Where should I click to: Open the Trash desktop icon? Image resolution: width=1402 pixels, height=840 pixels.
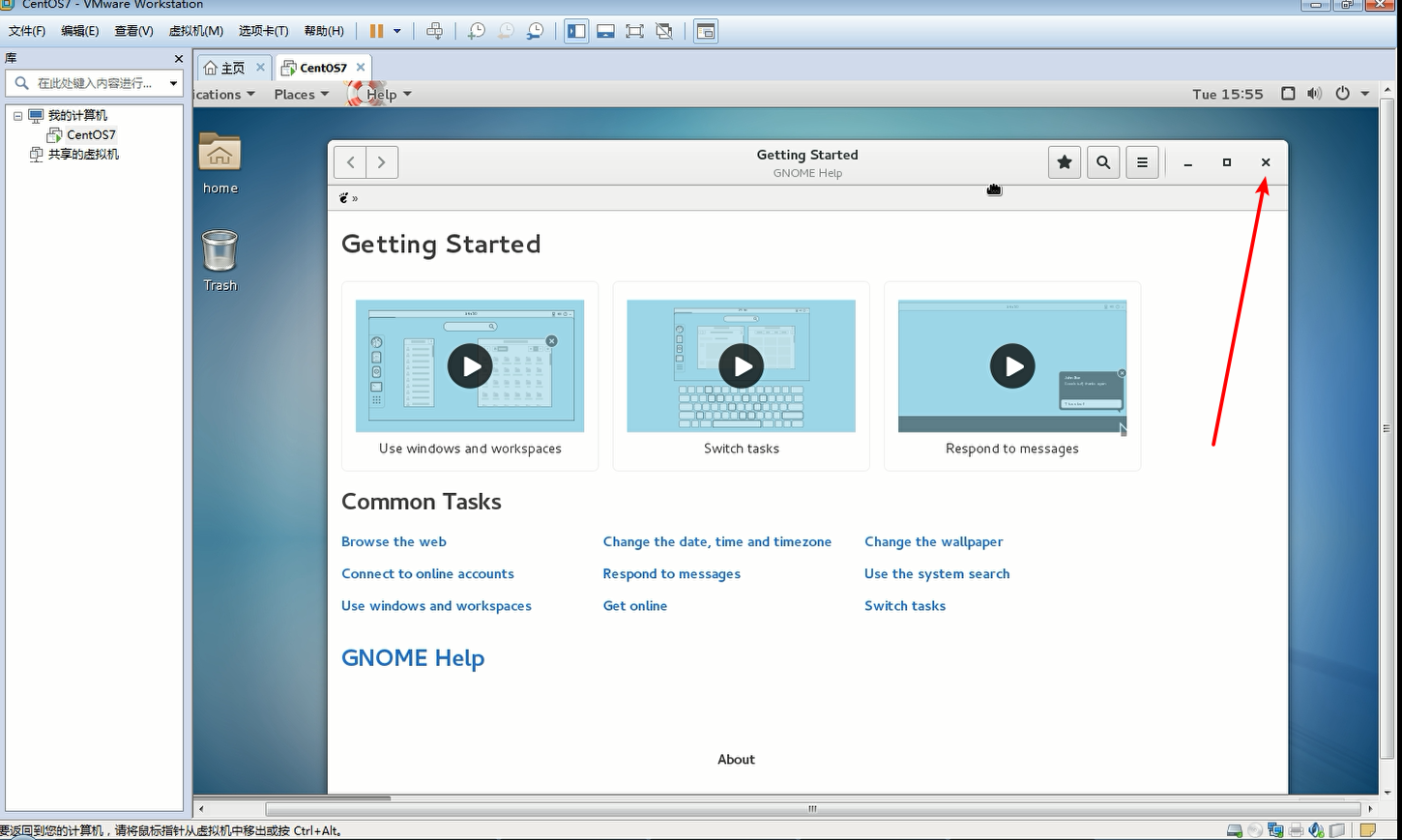click(219, 260)
